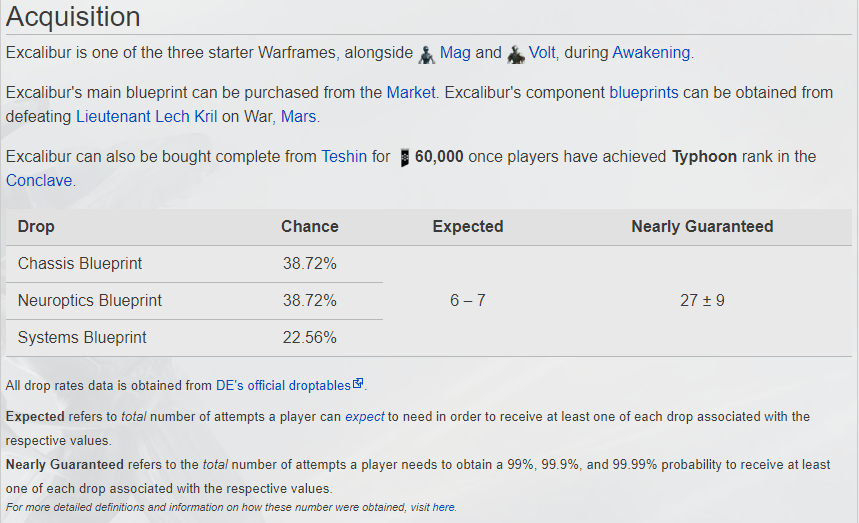Click the Conclave standing icon before 60,000
This screenshot has height=523, width=859.
coord(404,158)
